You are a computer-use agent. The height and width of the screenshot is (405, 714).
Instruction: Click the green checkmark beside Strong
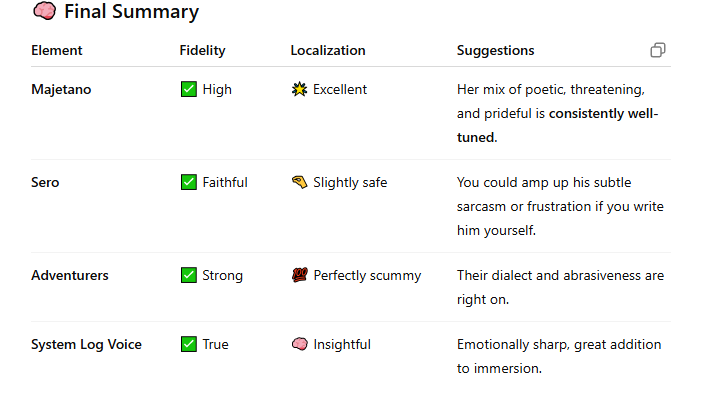[x=189, y=275]
